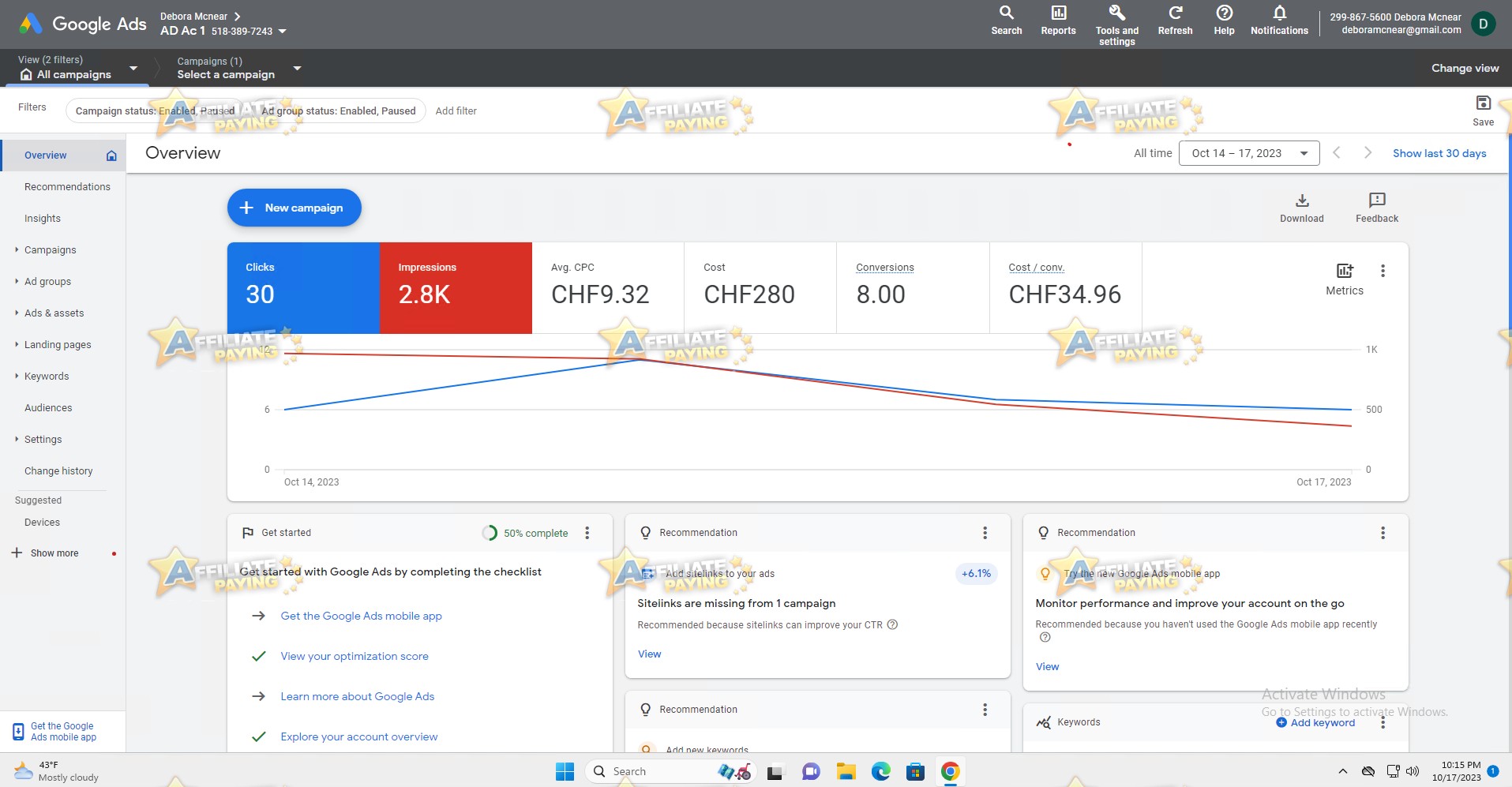Image resolution: width=1512 pixels, height=787 pixels.
Task: Click Add keyword on the Keywords card
Action: pyautogui.click(x=1315, y=722)
